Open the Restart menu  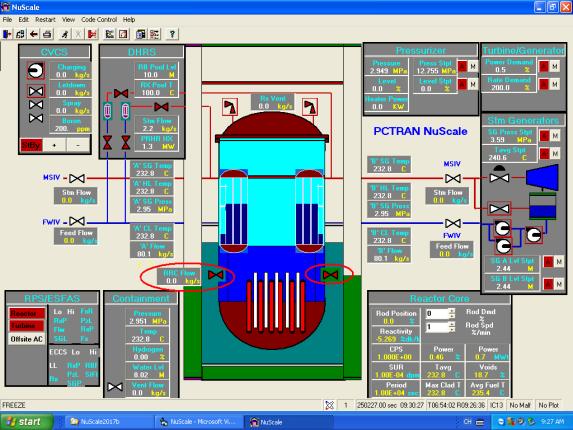(x=45, y=19)
